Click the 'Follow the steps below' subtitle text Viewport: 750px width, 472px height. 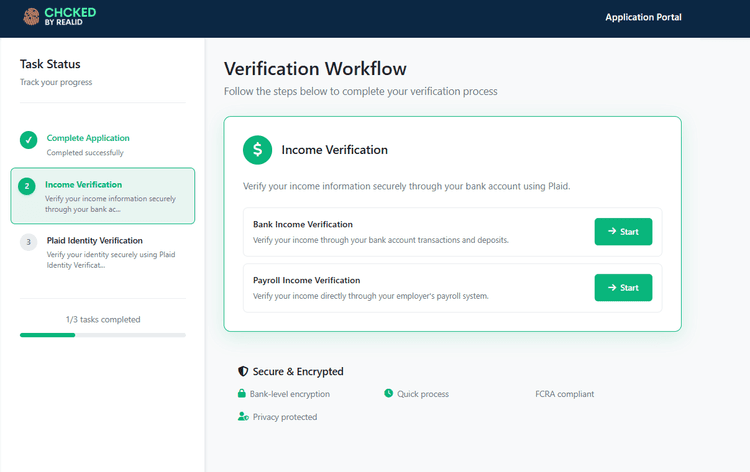(x=361, y=91)
